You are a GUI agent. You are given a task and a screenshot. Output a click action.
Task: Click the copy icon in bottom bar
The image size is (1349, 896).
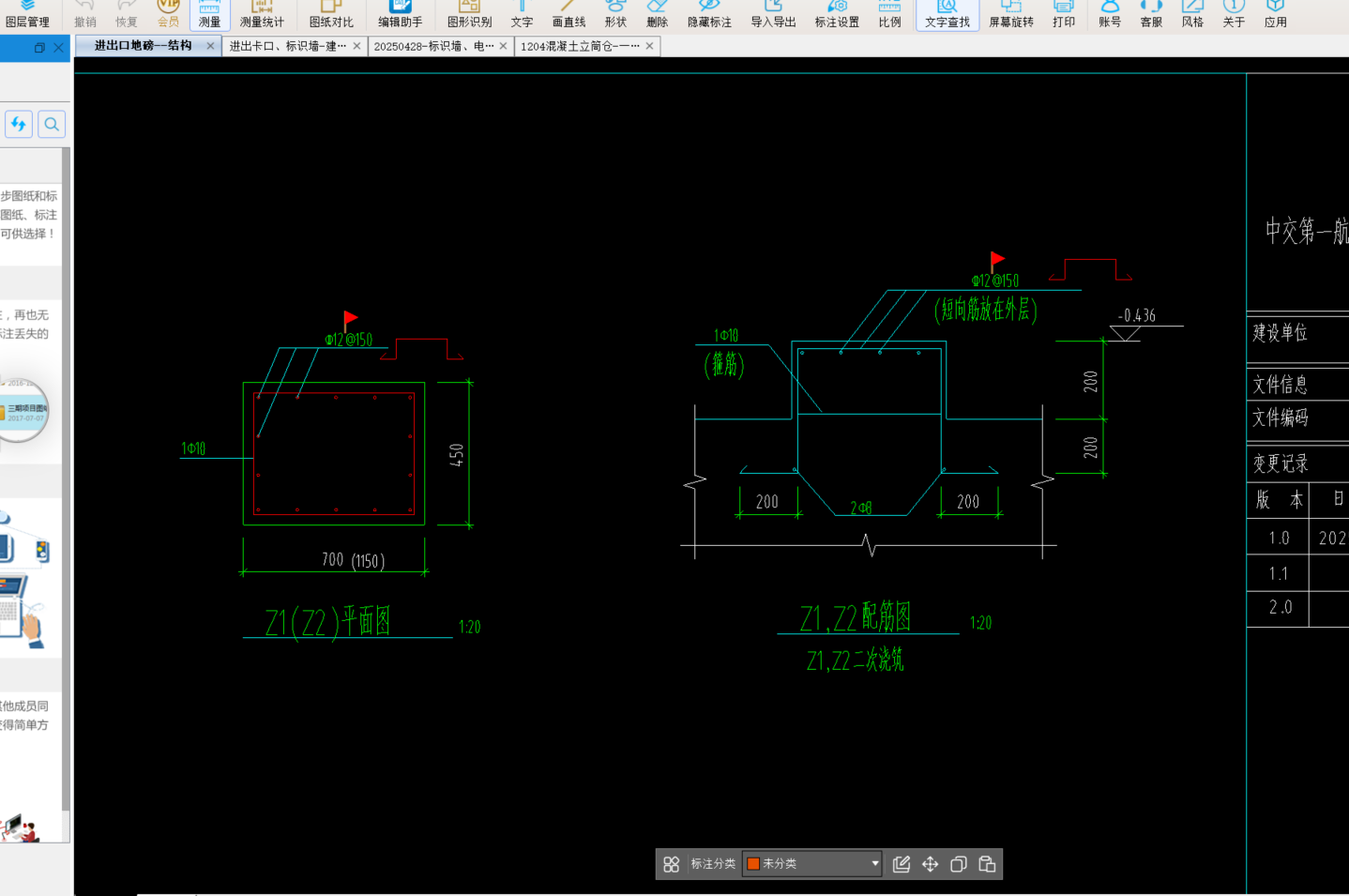click(x=958, y=864)
